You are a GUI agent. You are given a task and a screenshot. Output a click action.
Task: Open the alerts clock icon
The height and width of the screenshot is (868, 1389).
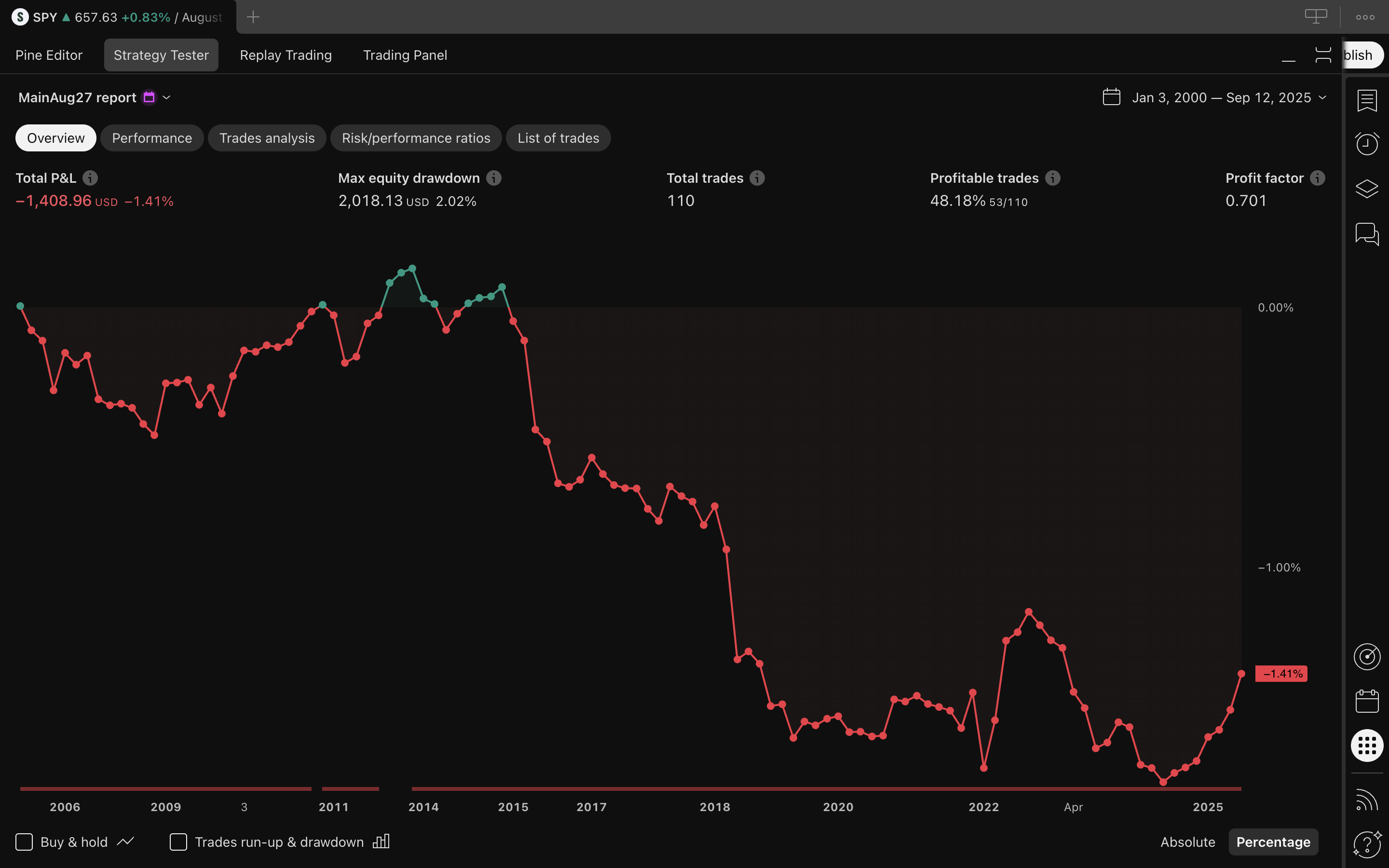point(1367,144)
